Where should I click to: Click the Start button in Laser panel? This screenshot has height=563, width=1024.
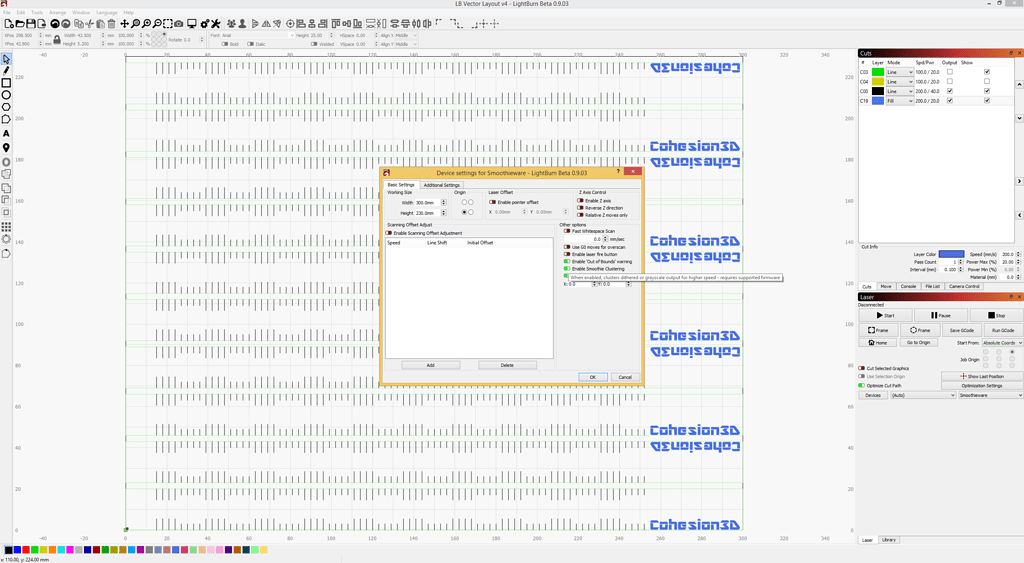(x=886, y=315)
